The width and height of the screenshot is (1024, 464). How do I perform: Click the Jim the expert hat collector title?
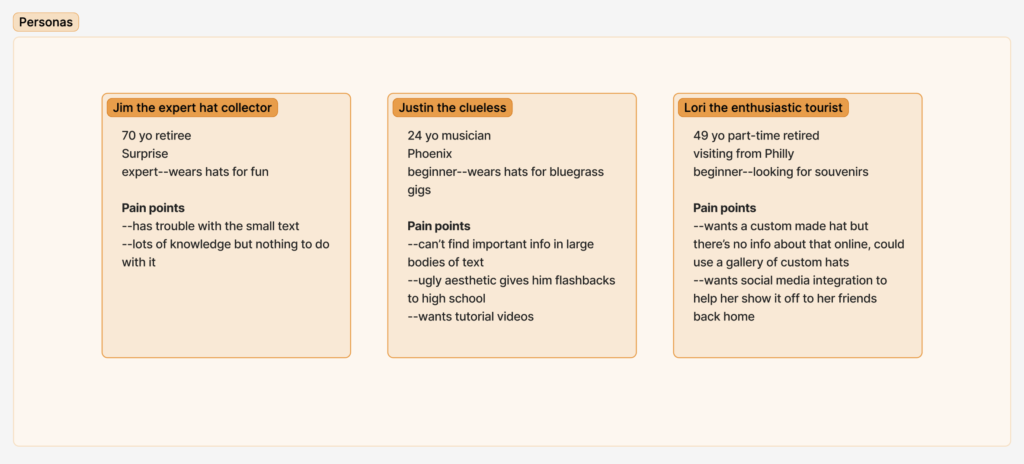(x=192, y=107)
